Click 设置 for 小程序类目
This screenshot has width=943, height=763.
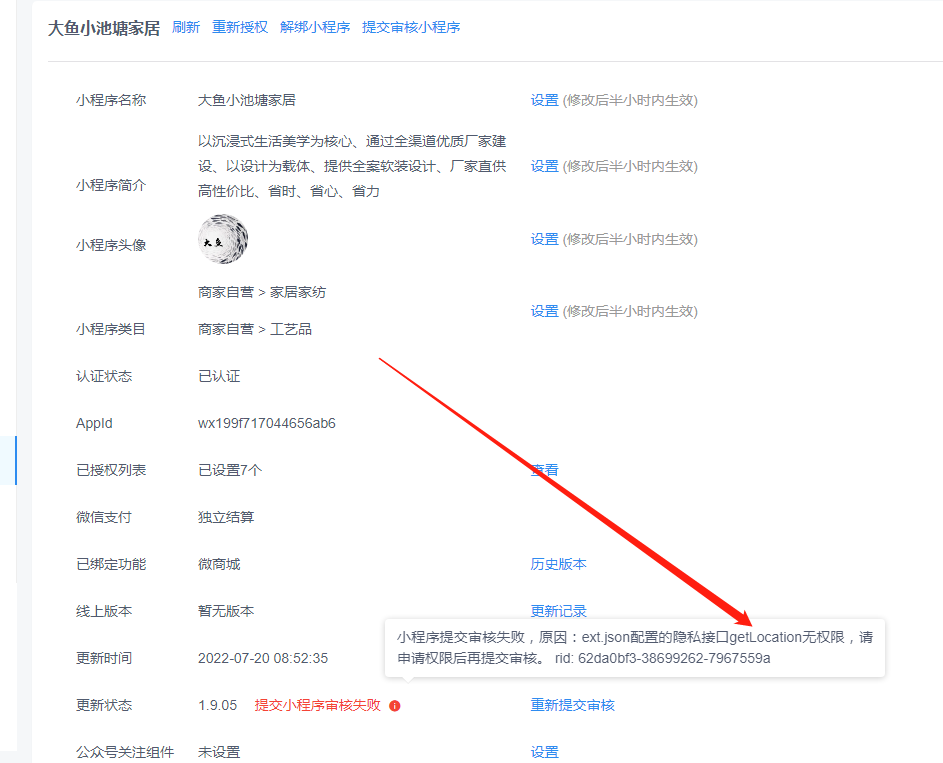tap(544, 311)
